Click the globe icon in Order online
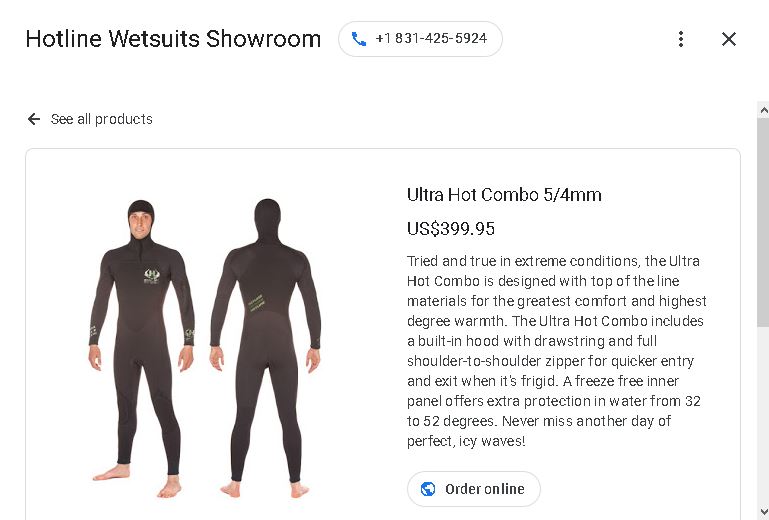Screen dimensions: 769x520 (x=428, y=489)
